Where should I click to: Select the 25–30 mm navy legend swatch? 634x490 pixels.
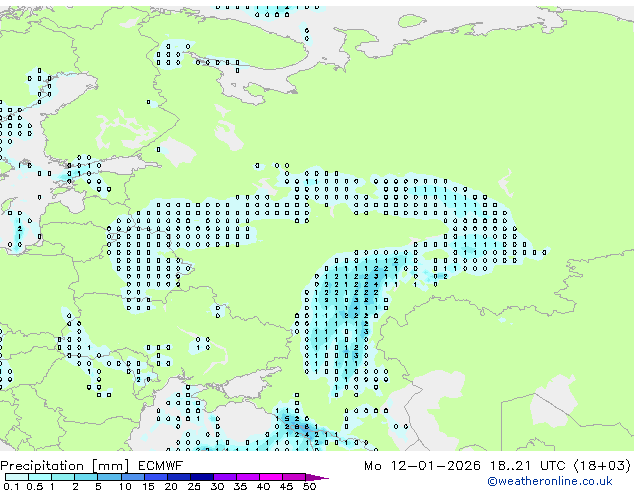(x=202, y=477)
